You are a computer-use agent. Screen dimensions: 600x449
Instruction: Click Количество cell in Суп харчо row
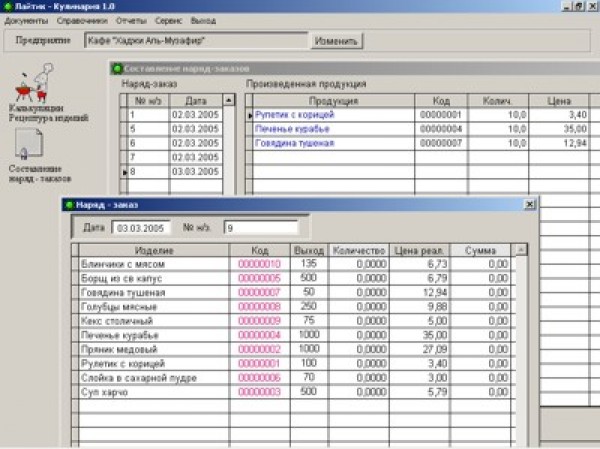(x=359, y=392)
